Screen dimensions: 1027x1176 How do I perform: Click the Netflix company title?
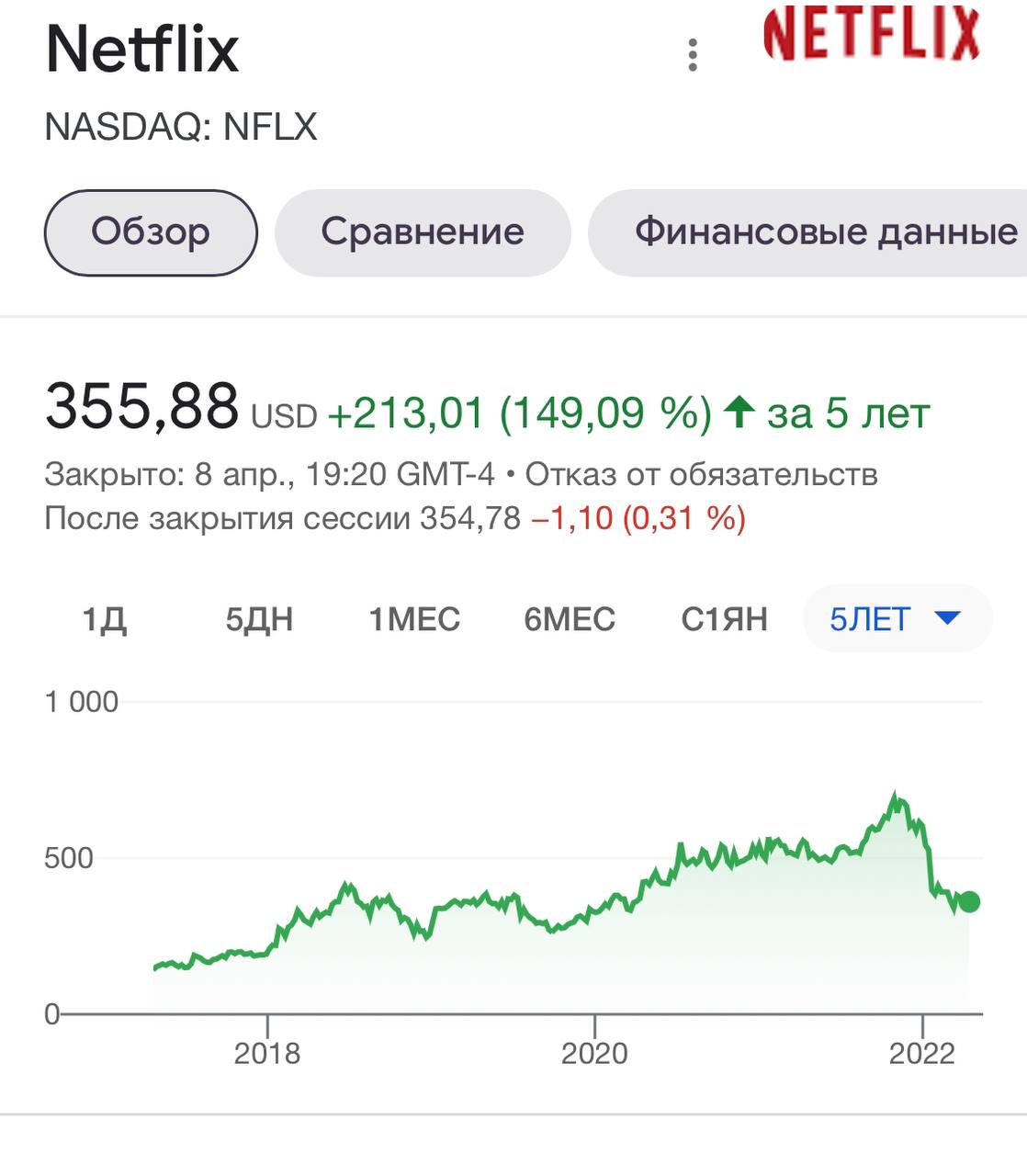point(142,49)
